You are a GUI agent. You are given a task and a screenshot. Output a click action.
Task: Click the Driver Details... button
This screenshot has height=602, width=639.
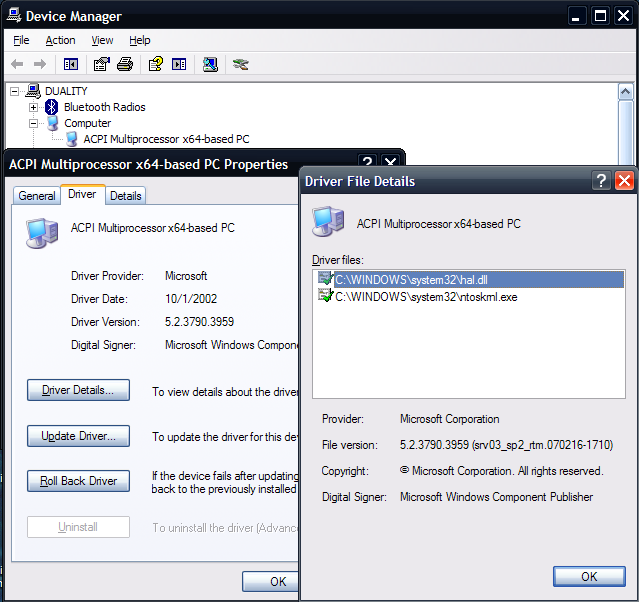(x=78, y=390)
